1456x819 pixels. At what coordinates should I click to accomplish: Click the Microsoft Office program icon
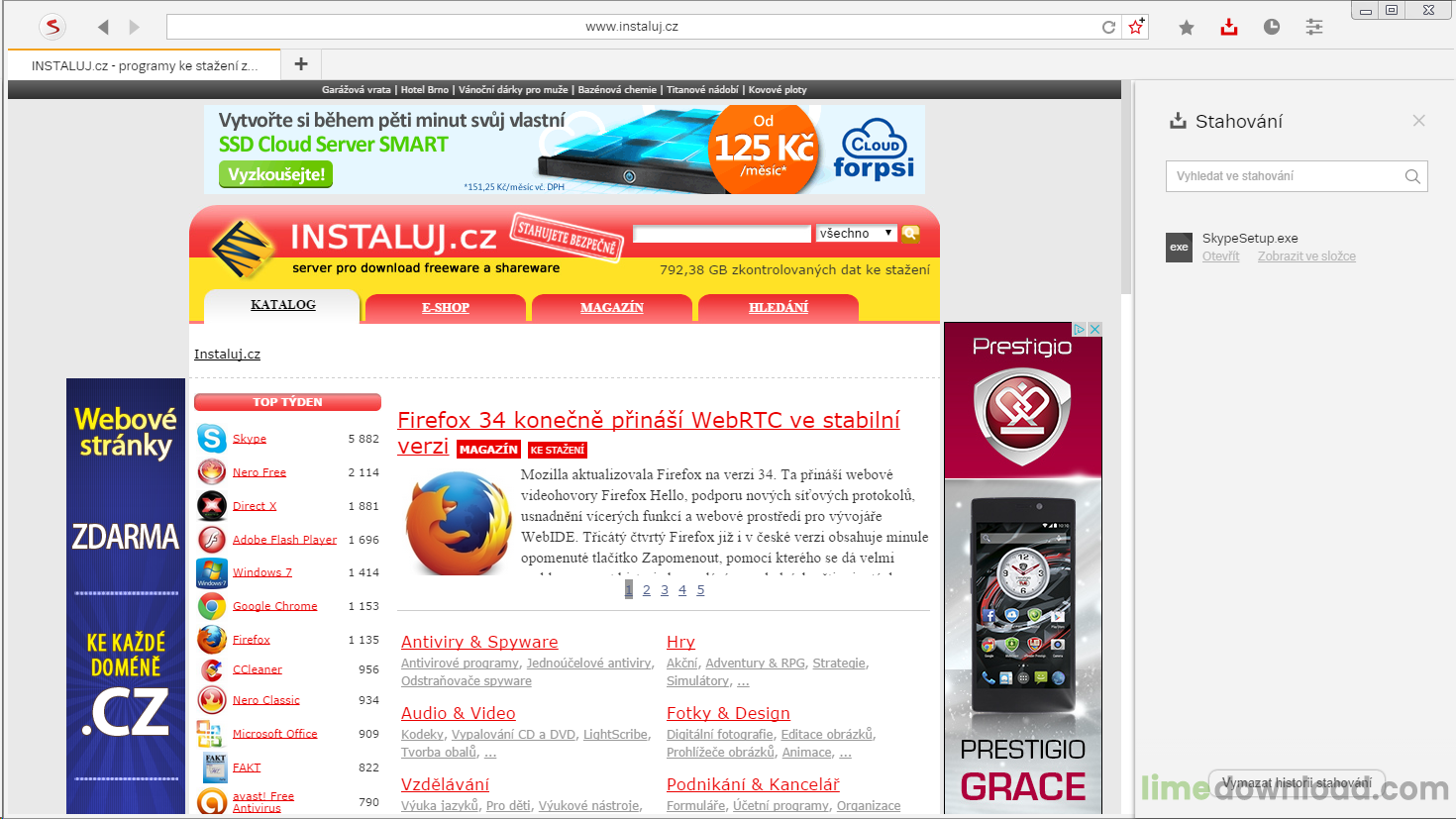pyautogui.click(x=209, y=734)
